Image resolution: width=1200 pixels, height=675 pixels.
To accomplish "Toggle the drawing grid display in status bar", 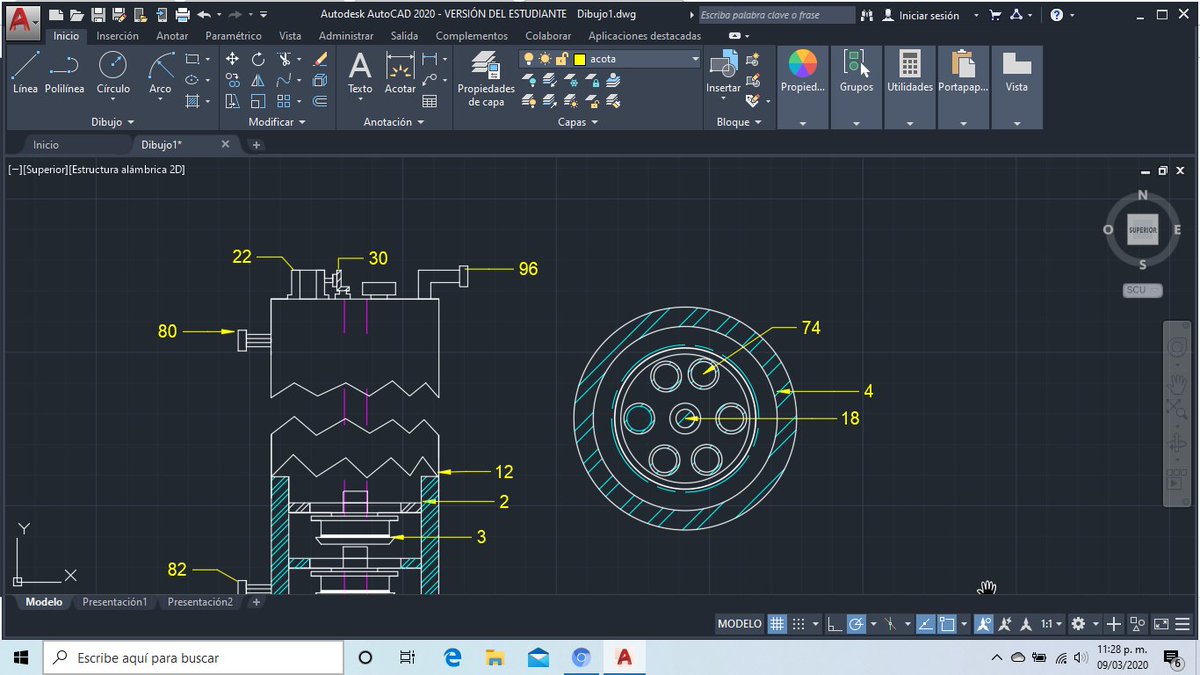I will [777, 624].
